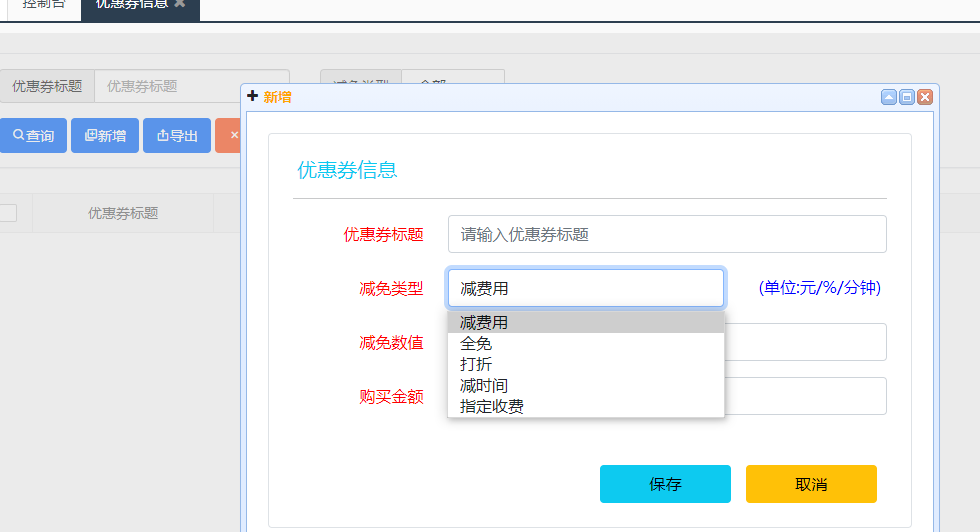Click the plus icon in the dialog title

252,96
